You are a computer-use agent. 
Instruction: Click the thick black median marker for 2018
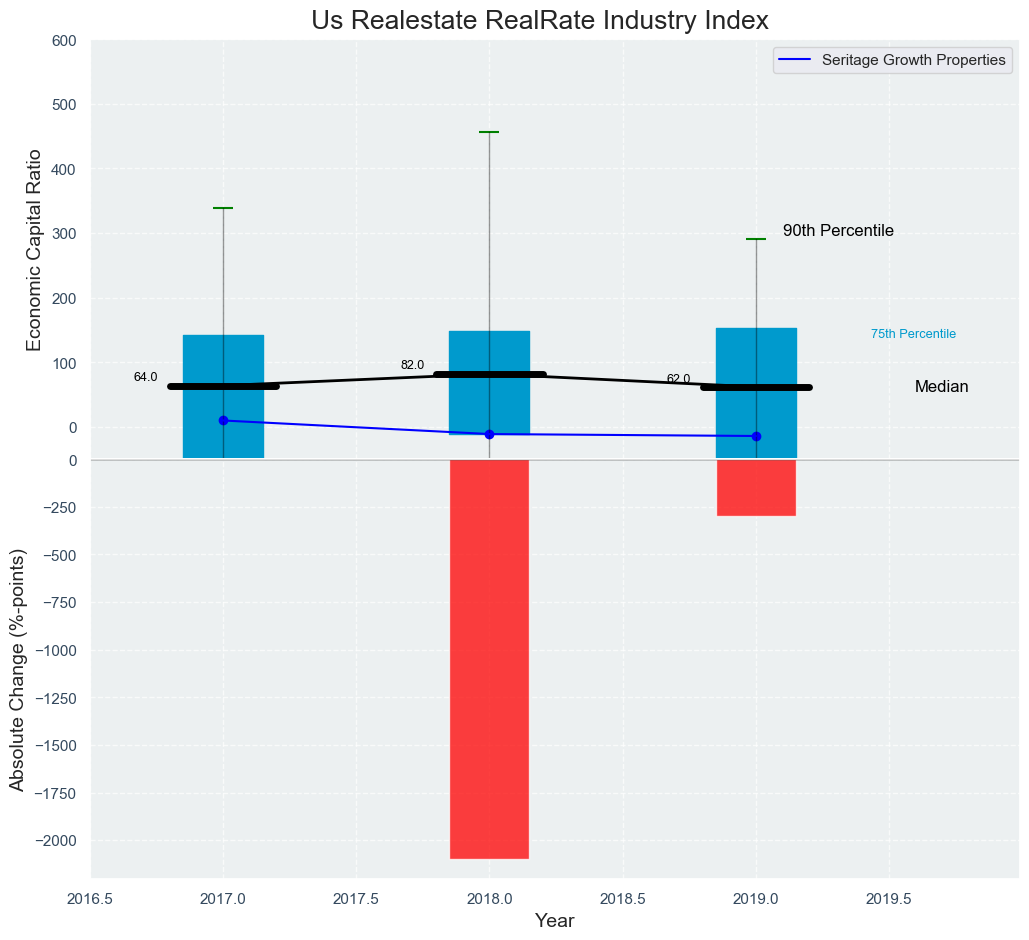(489, 374)
